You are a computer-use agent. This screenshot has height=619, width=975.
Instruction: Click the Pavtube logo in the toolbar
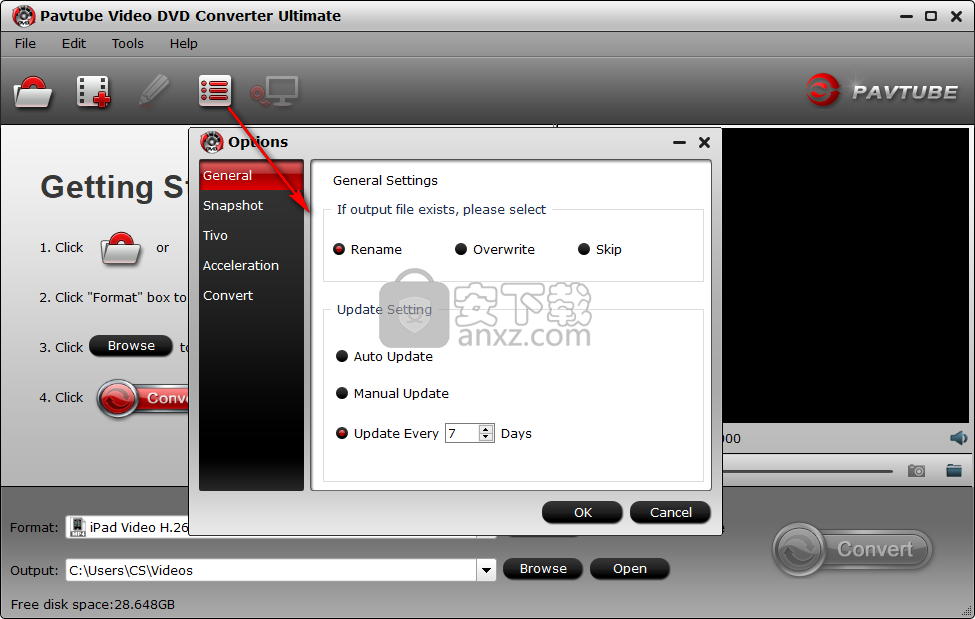[882, 91]
